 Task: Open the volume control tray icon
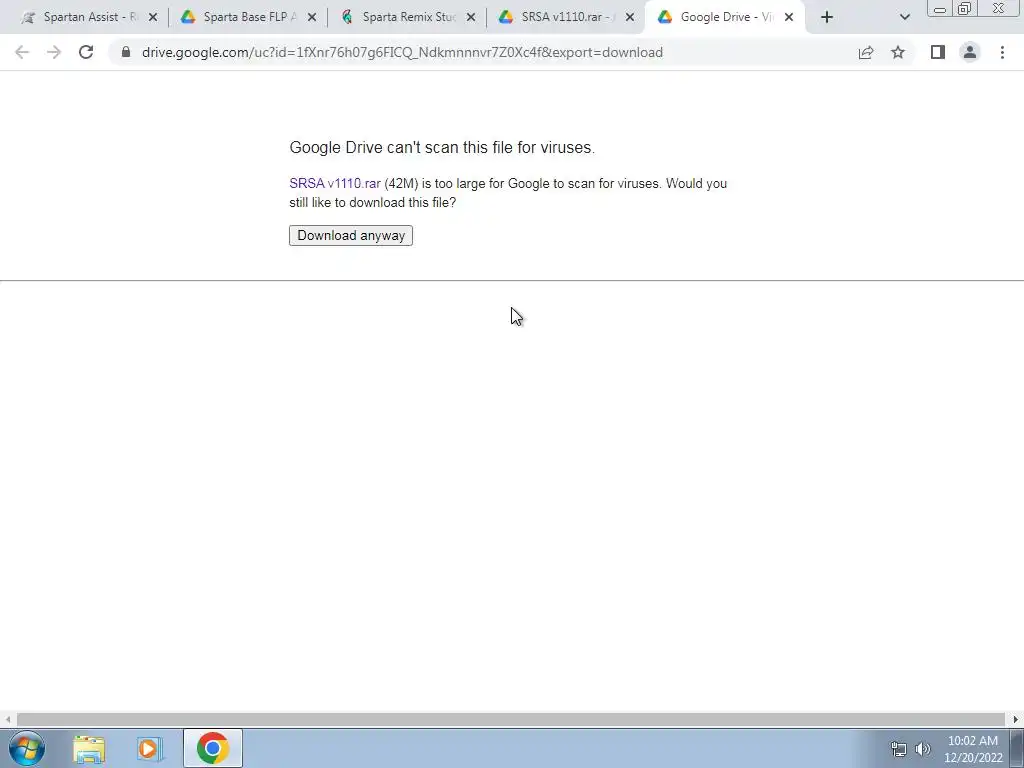(922, 749)
